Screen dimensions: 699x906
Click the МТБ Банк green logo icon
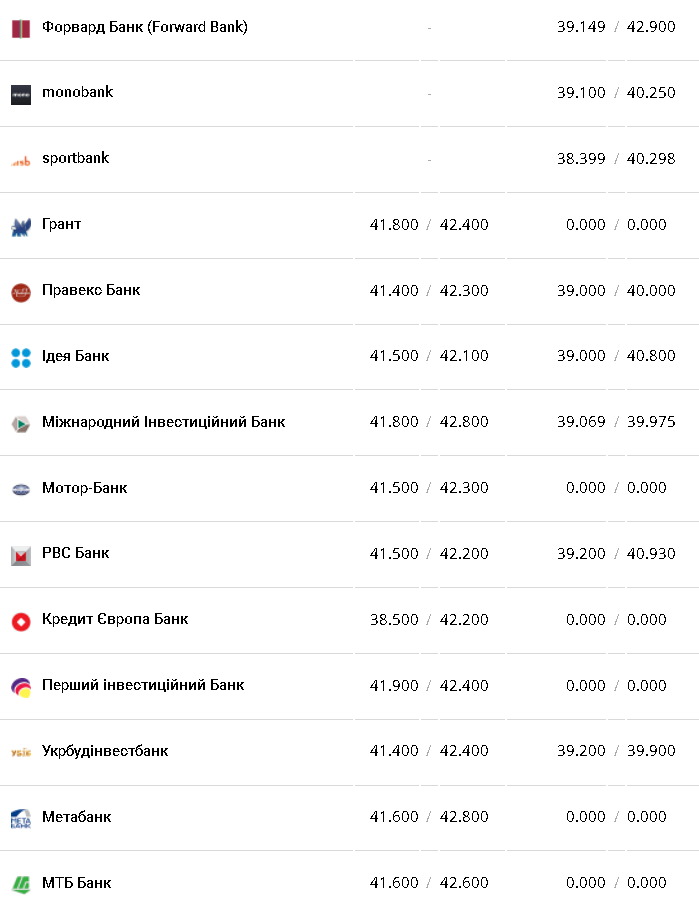pyautogui.click(x=21, y=884)
